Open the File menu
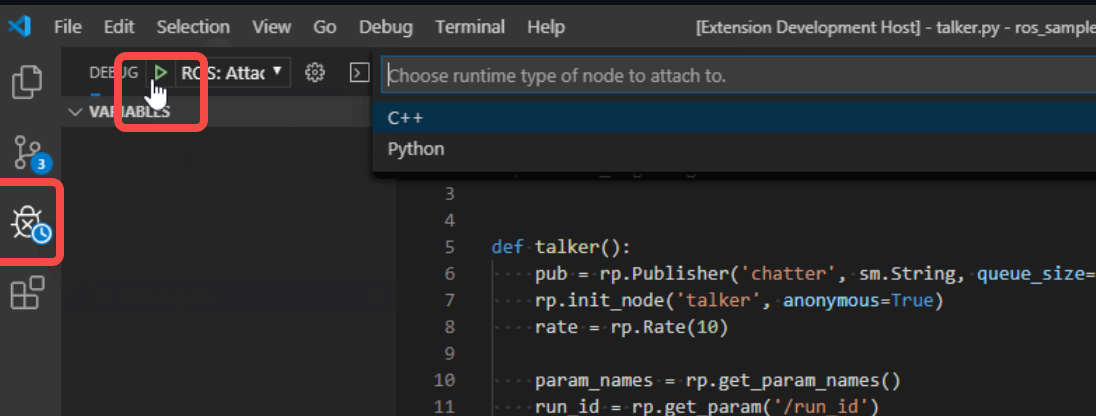Viewport: 1096px width, 416px height. [x=68, y=27]
